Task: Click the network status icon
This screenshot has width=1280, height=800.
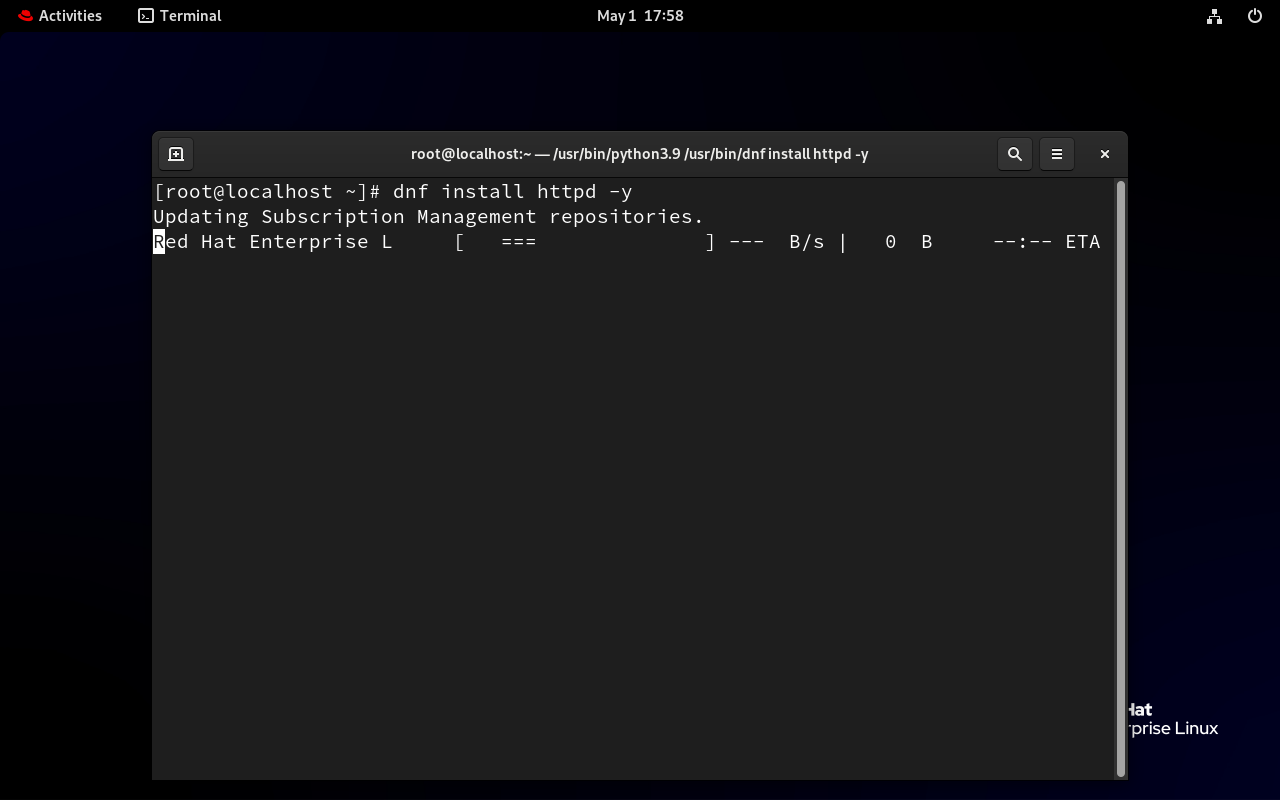Action: [1214, 16]
